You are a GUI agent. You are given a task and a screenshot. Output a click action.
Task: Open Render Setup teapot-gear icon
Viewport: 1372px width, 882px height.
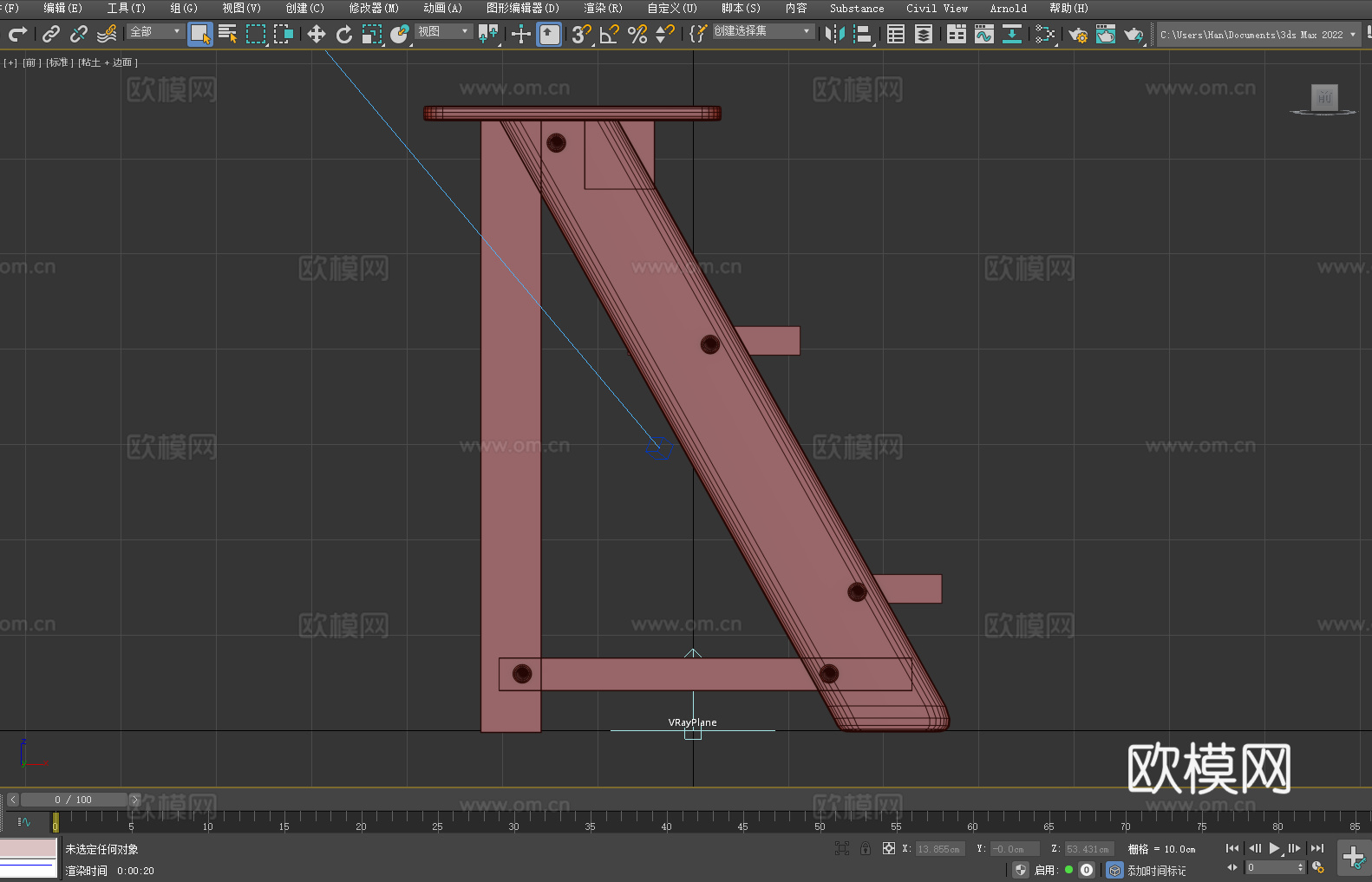[1078, 34]
